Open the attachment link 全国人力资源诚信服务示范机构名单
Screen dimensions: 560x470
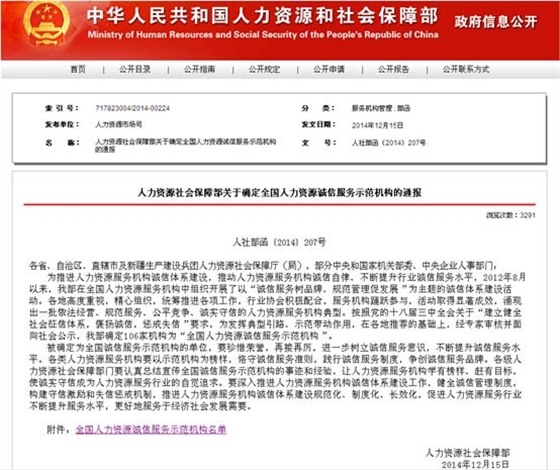point(151,429)
